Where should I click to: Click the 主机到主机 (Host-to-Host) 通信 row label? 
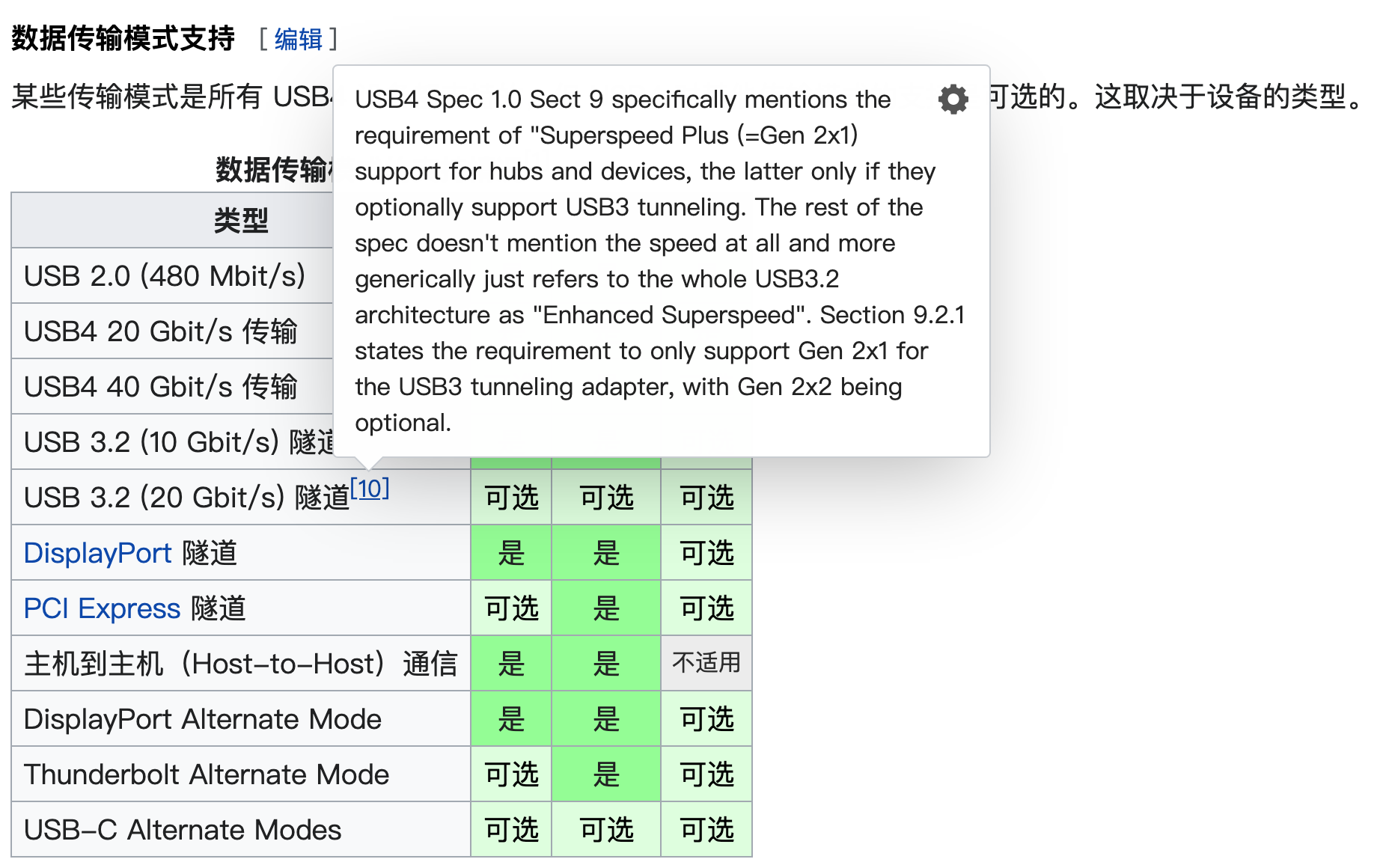pyautogui.click(x=240, y=664)
